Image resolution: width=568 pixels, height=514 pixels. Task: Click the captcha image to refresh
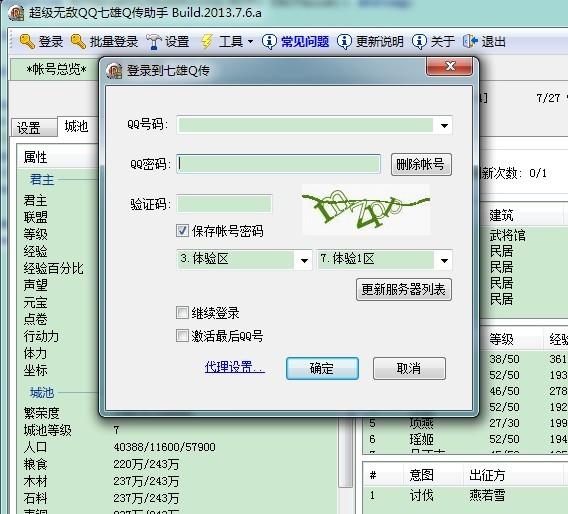(366, 210)
